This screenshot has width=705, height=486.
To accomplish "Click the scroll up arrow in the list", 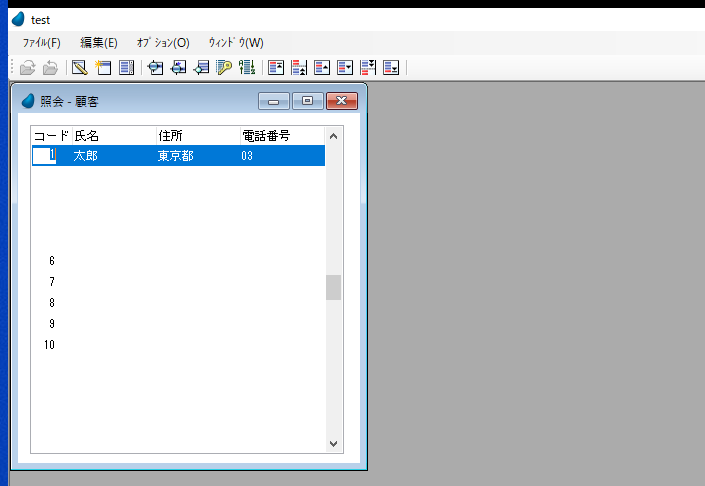I will click(x=334, y=136).
